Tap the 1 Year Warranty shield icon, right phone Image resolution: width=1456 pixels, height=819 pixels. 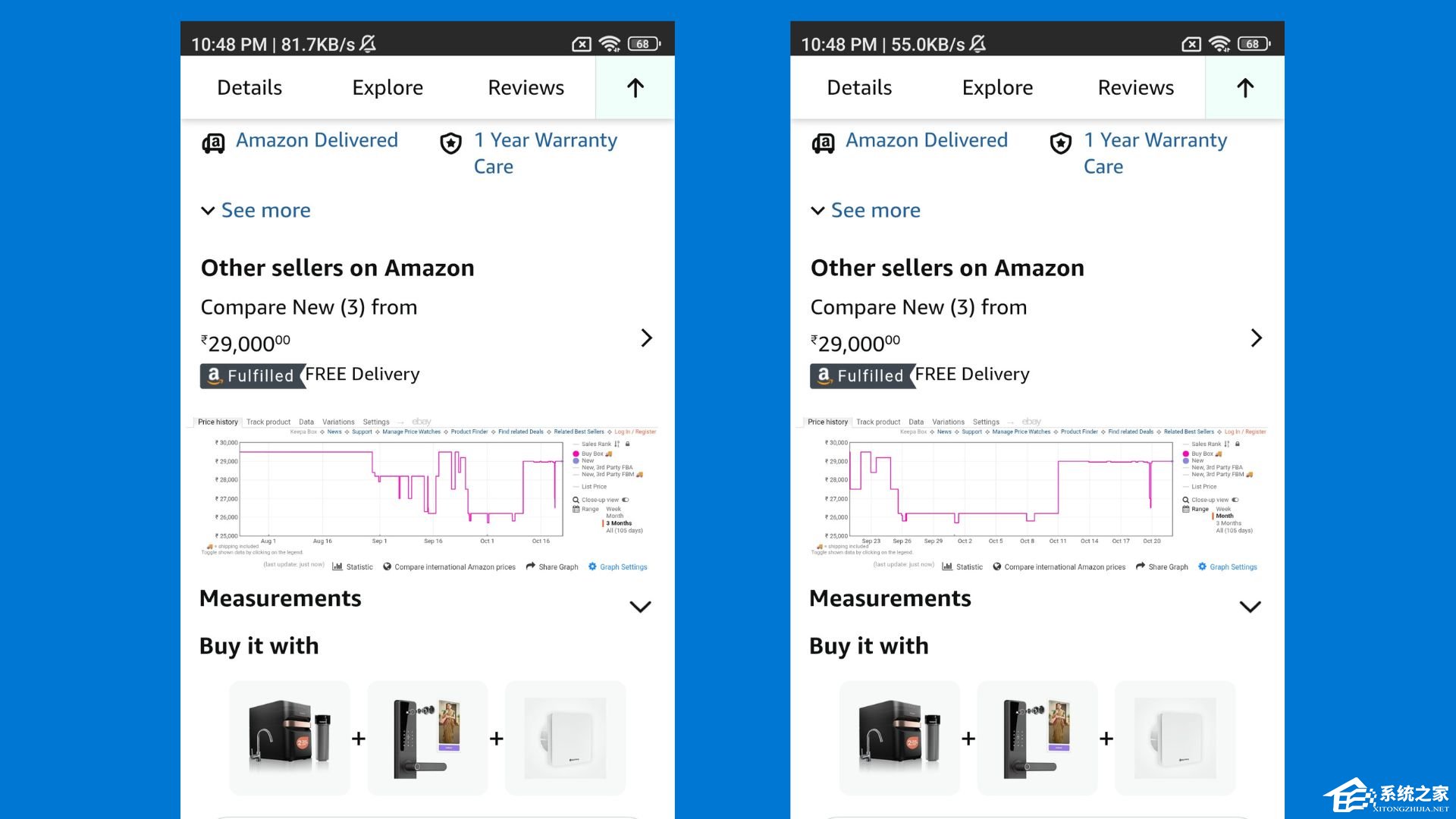click(x=1060, y=143)
